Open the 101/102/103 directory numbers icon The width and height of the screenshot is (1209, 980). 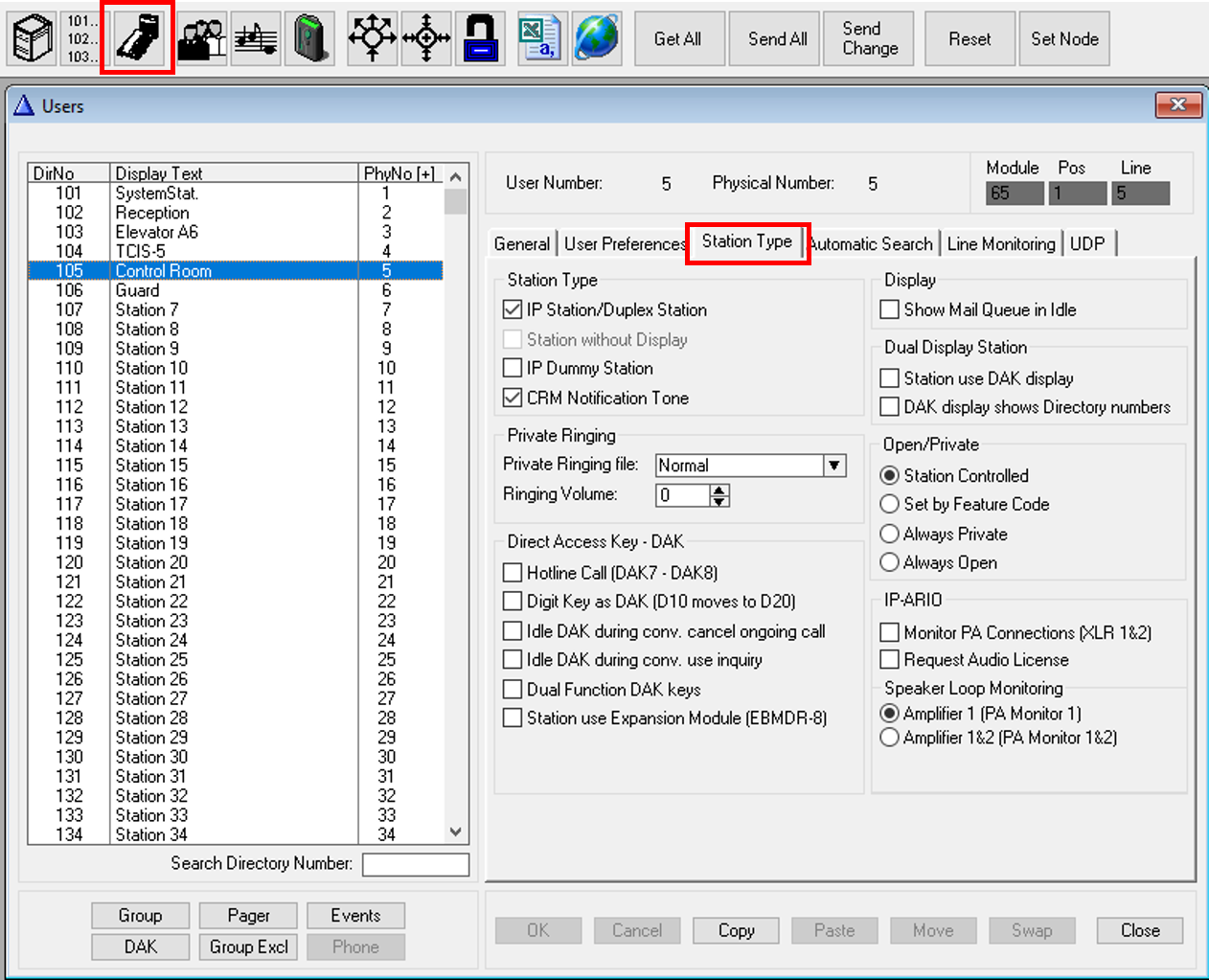(82, 39)
